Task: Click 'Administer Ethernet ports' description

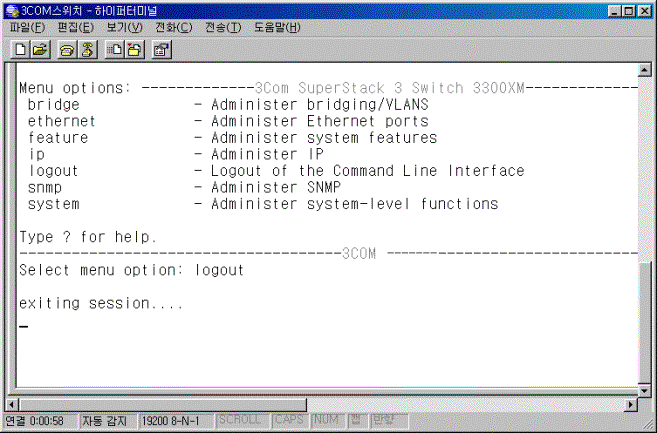Action: 320,121
